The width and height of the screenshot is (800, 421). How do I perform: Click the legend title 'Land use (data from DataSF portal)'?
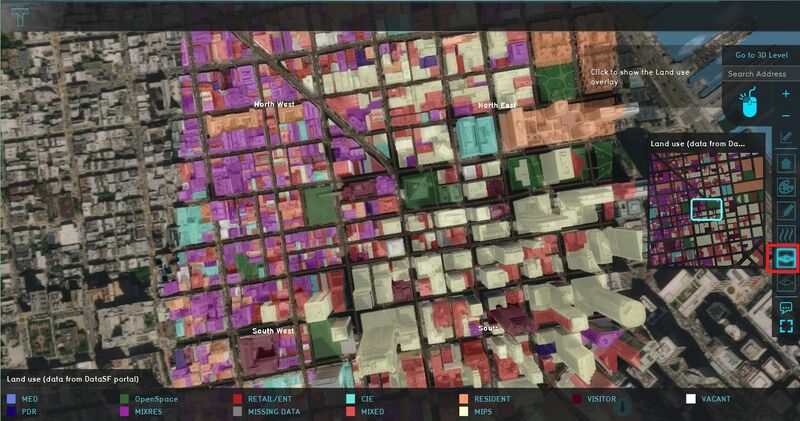[x=72, y=379]
